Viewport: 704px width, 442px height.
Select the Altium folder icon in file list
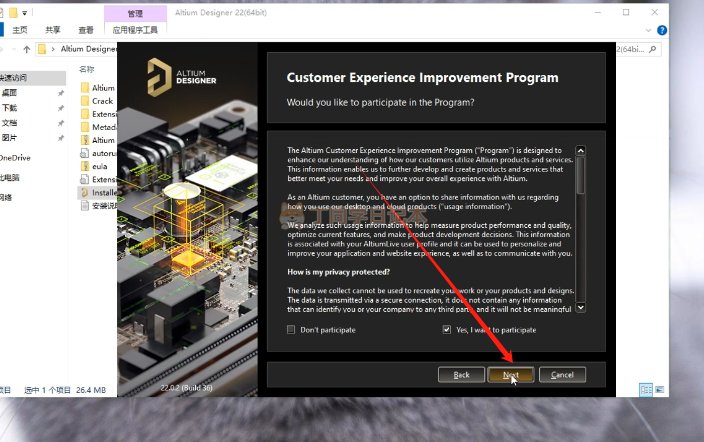pyautogui.click(x=84, y=88)
